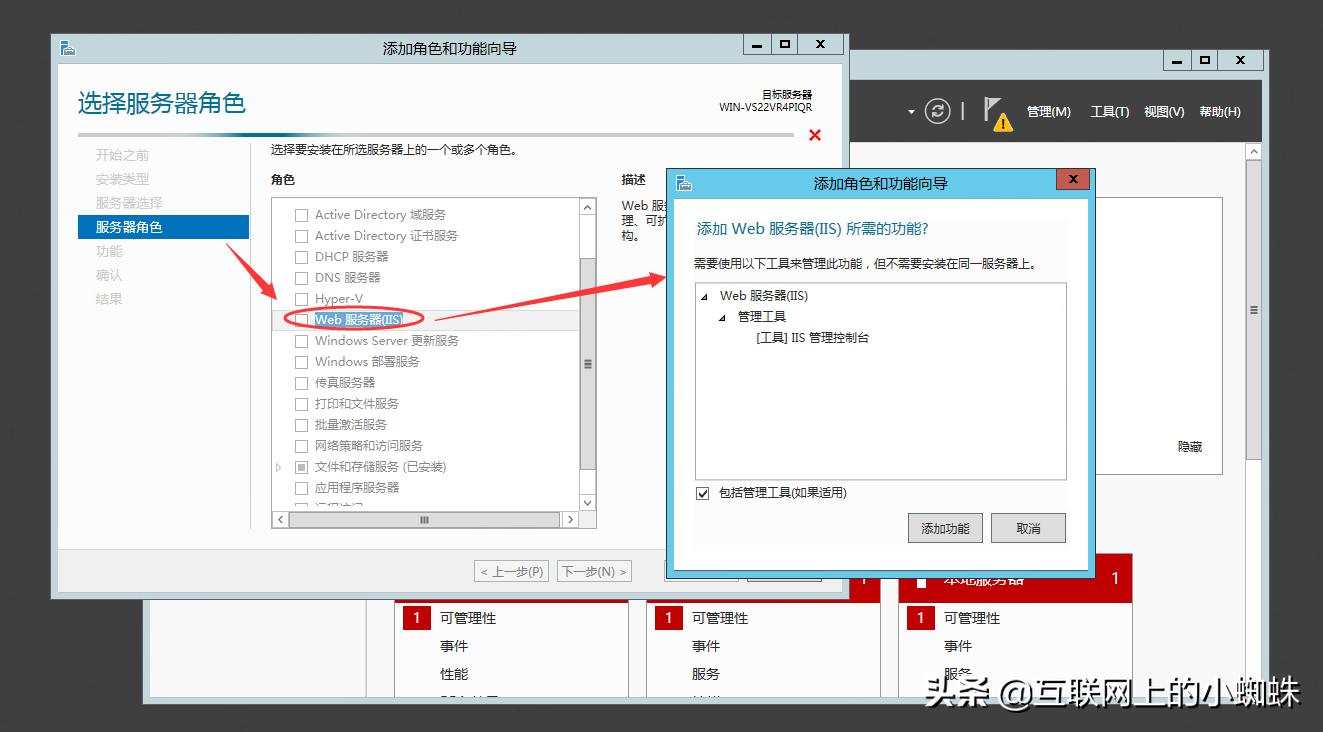Open notifications via the flag icon
The image size is (1323, 732).
[989, 108]
